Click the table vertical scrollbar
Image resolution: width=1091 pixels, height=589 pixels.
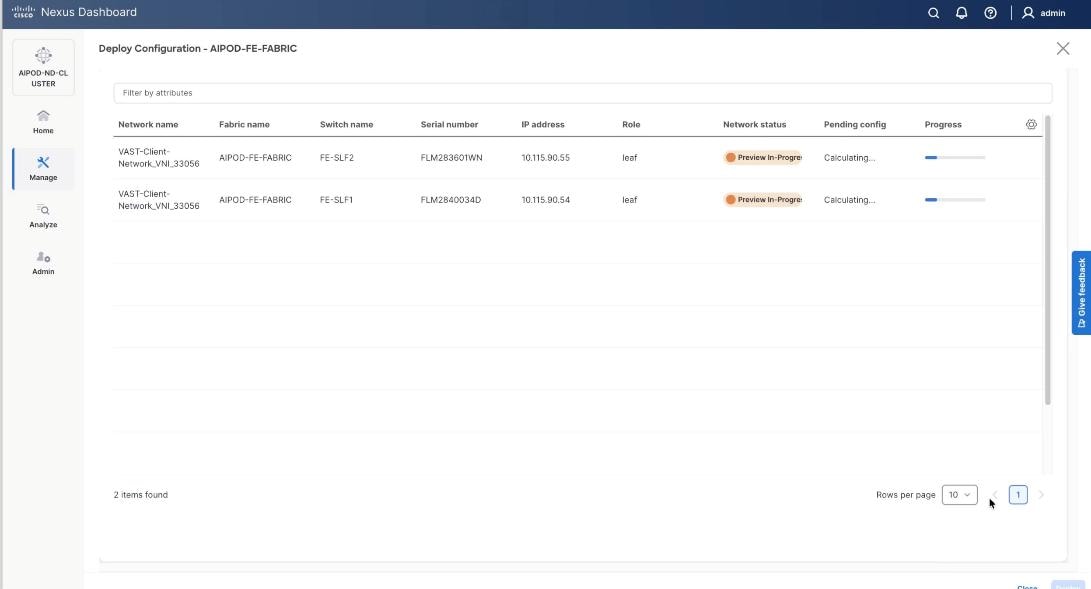pos(1048,261)
